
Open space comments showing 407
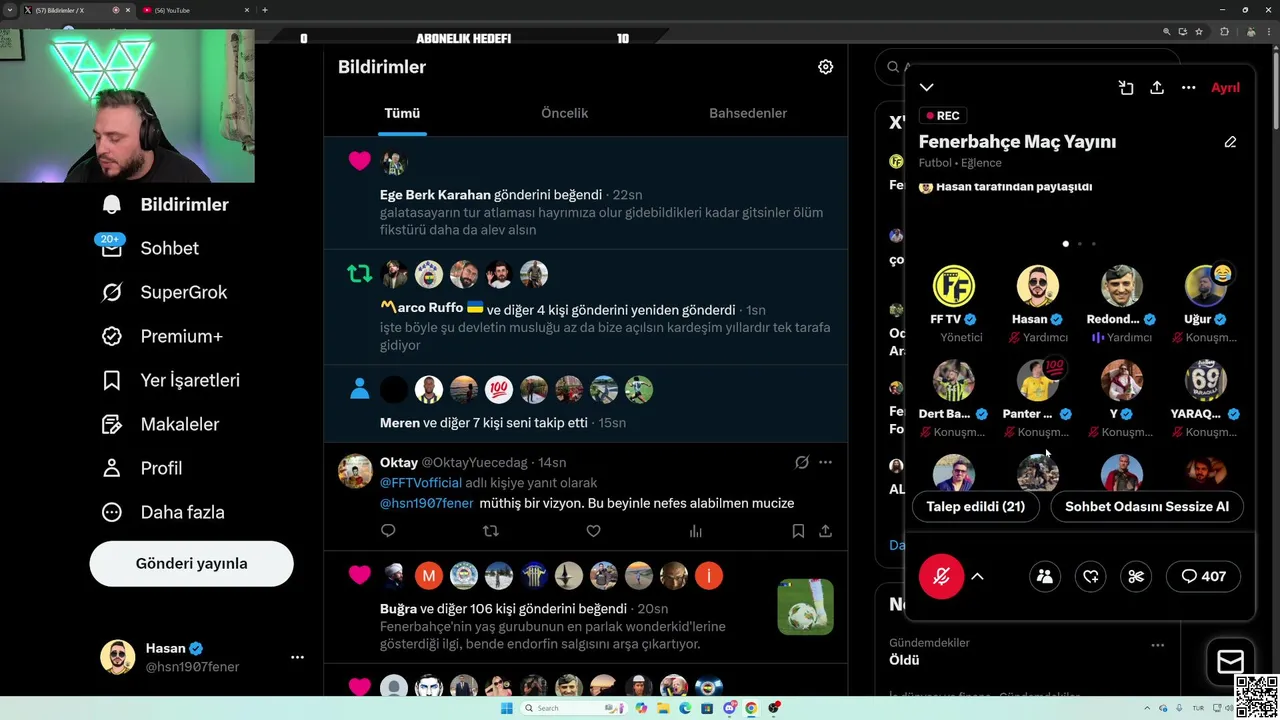tap(1203, 576)
